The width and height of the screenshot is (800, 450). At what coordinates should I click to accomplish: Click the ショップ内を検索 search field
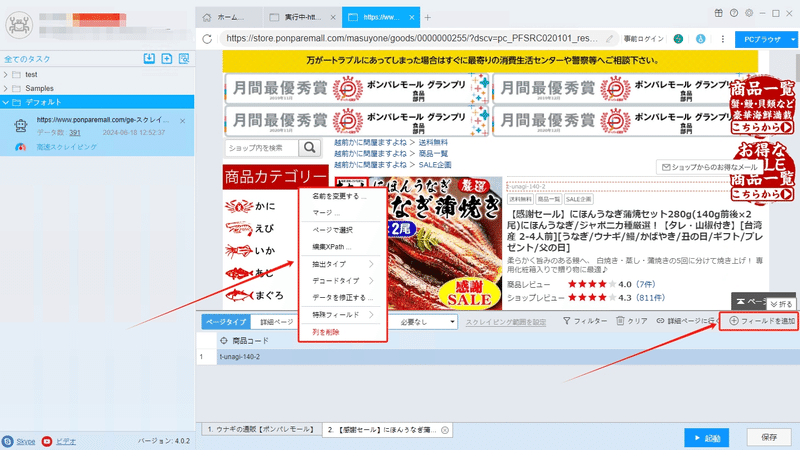point(261,147)
